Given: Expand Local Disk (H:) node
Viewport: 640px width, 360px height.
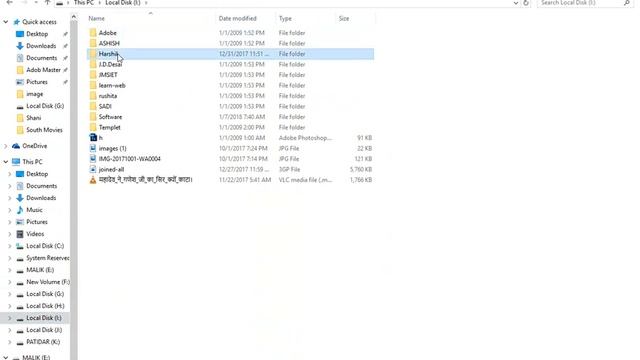Looking at the screenshot, I should coord(10,306).
